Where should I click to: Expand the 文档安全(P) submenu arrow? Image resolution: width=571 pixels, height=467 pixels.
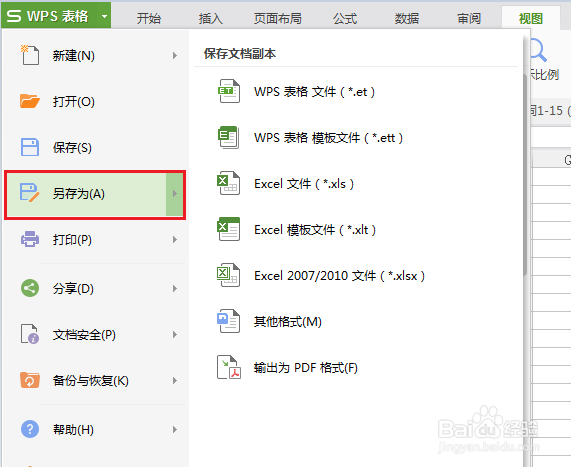tap(175, 334)
